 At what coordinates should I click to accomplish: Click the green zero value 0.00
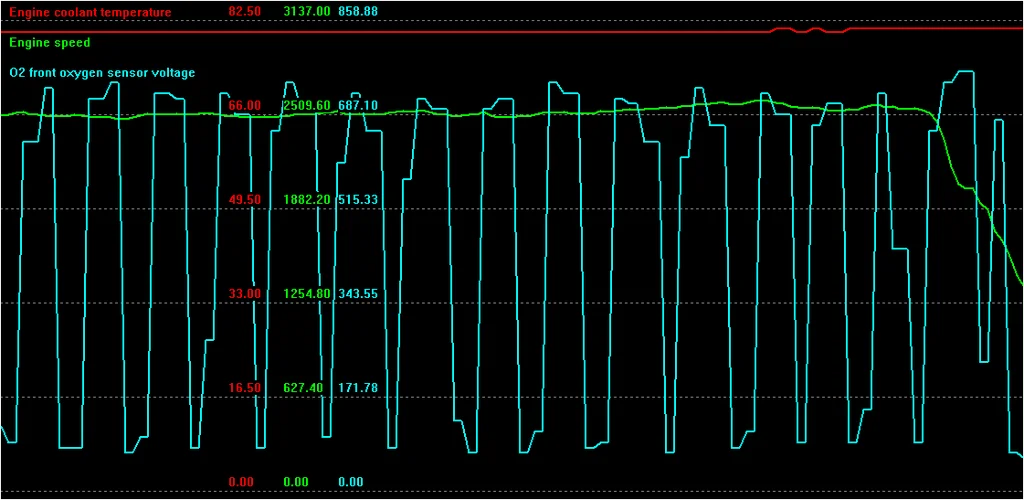coord(296,482)
